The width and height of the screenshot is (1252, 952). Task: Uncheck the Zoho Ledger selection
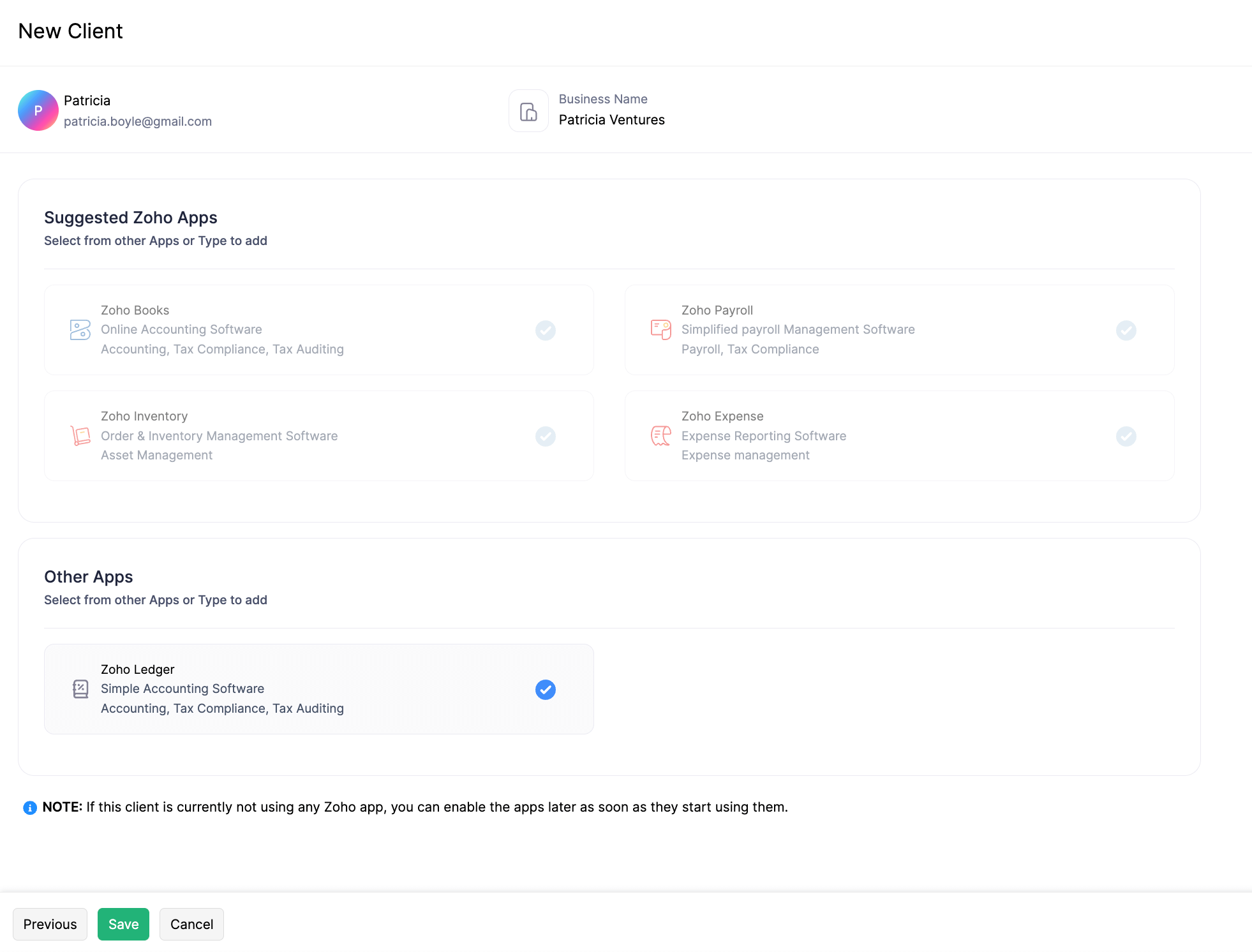click(x=545, y=689)
